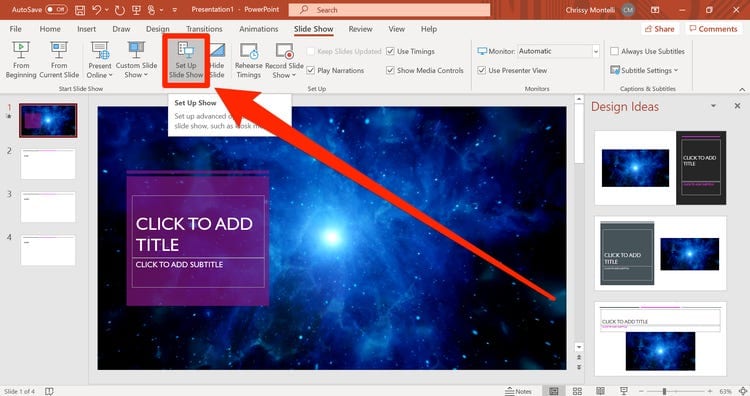Open Design Ideas pane options dropdown
The width and height of the screenshot is (750, 396).
click(713, 106)
